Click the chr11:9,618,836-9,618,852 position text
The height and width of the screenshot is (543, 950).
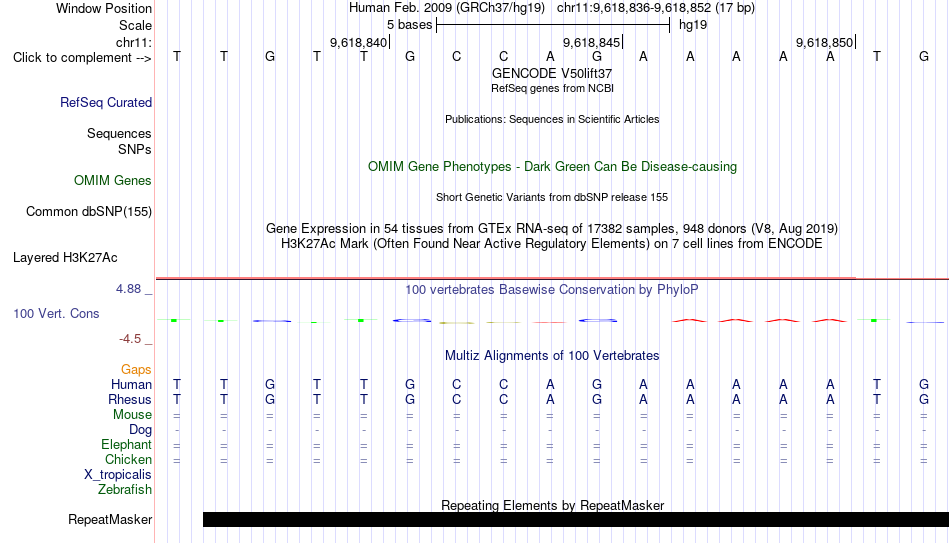(x=656, y=8)
